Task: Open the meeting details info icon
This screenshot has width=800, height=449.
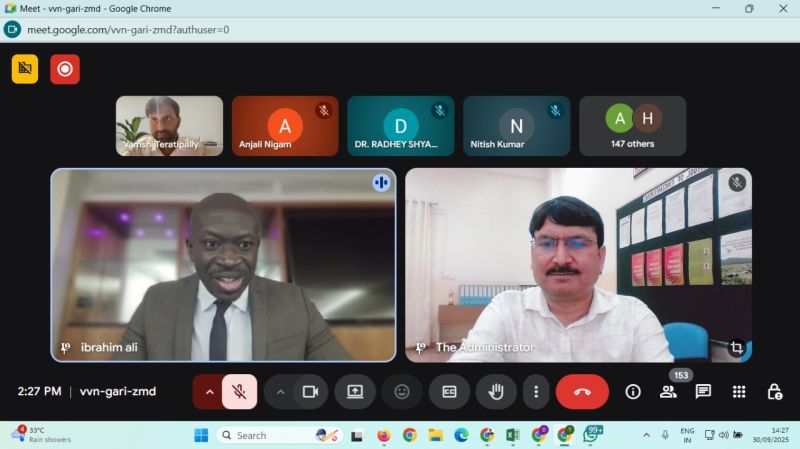Action: tap(632, 392)
